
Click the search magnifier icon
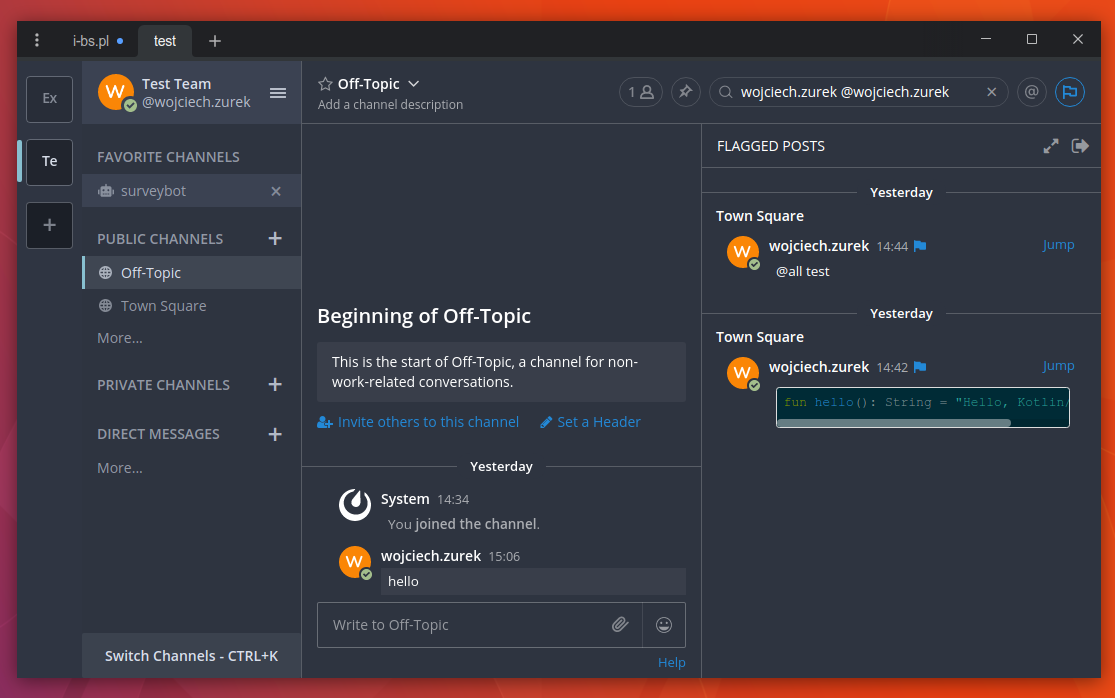725,92
